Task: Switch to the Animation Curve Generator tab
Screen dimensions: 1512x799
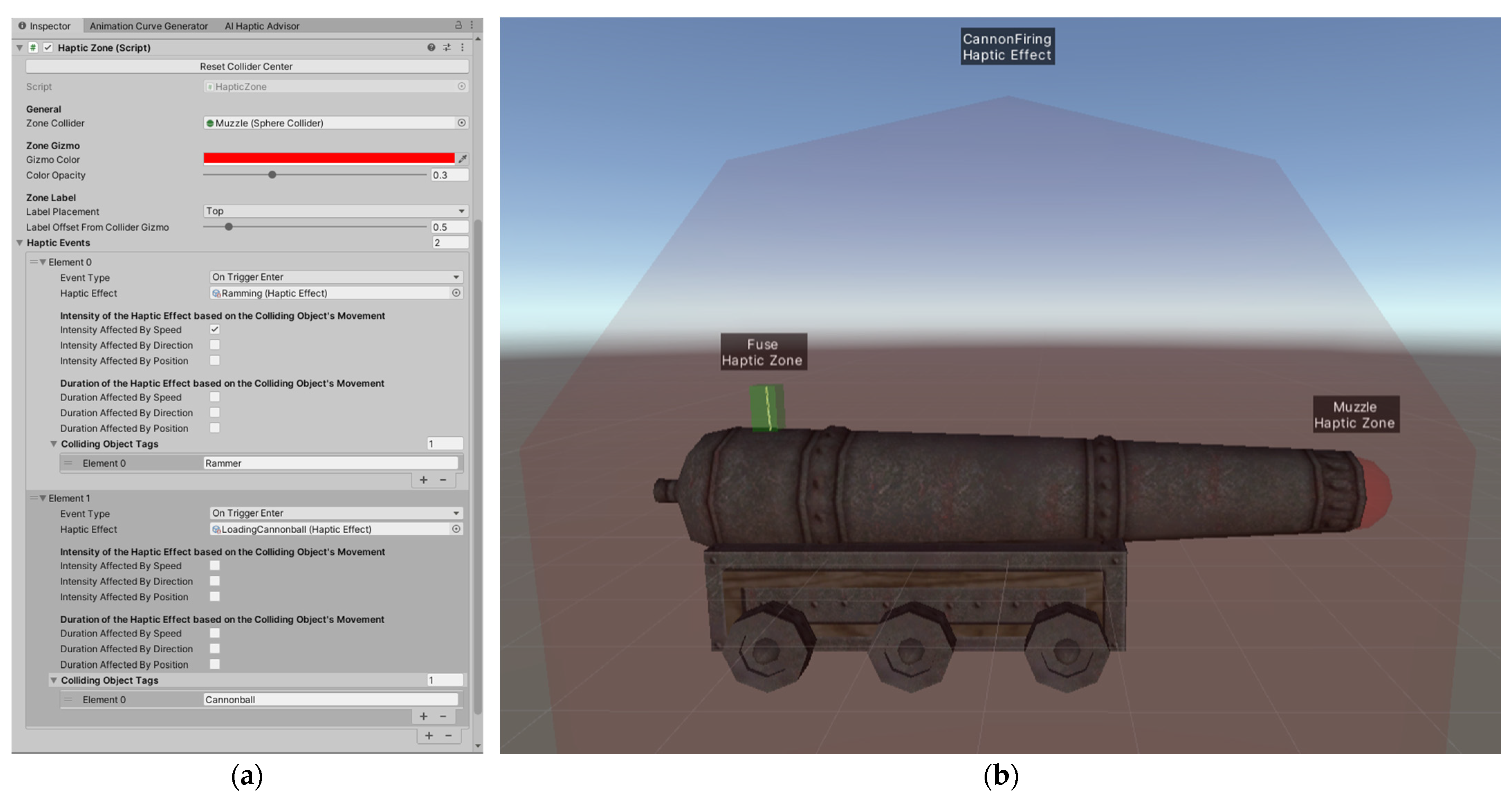Action: tap(148, 26)
